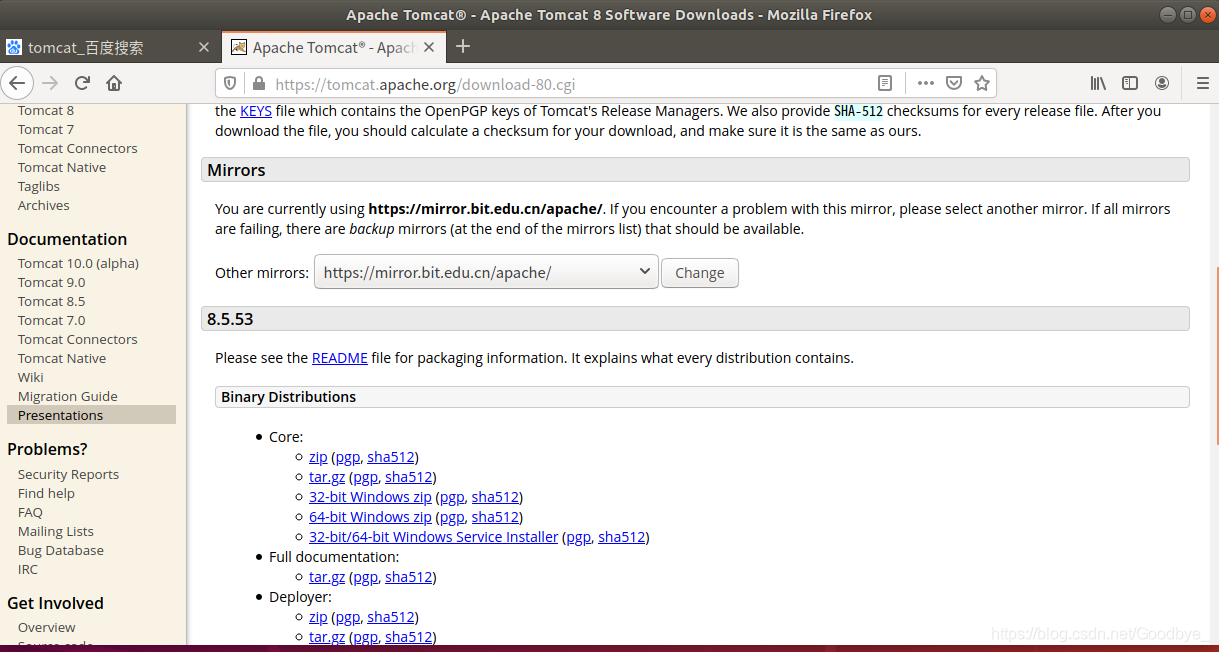Open sha512 for 64-bit Windows zip

pyautogui.click(x=495, y=517)
